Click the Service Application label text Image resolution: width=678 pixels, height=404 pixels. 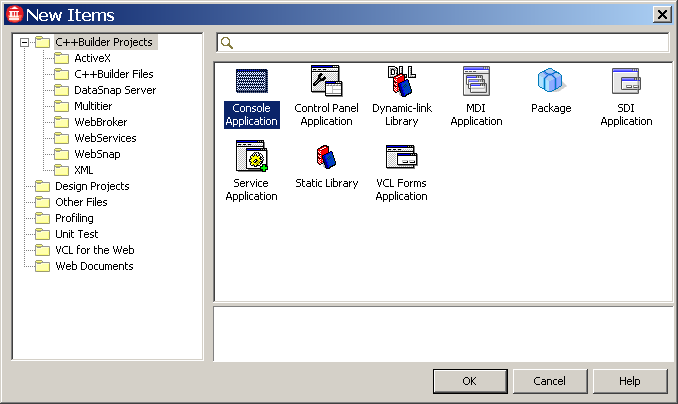pyautogui.click(x=252, y=189)
